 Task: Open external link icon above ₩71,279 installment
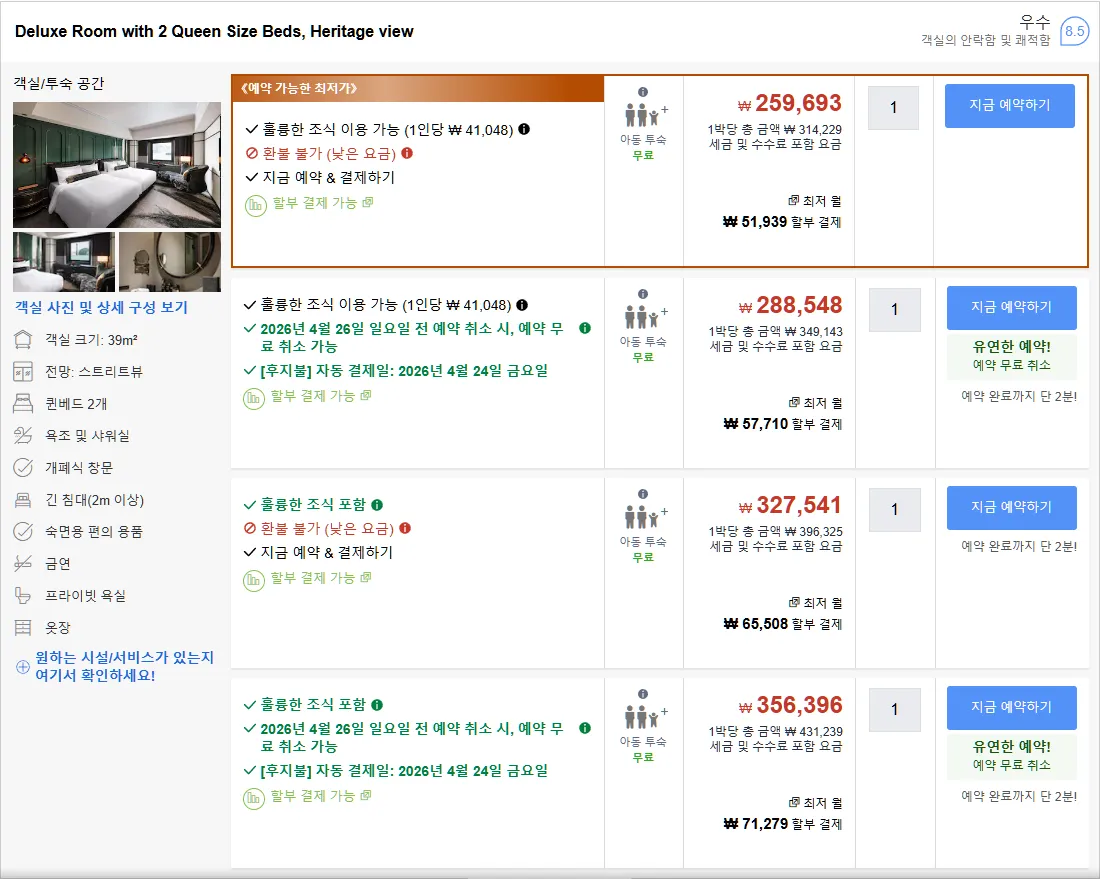[x=794, y=803]
